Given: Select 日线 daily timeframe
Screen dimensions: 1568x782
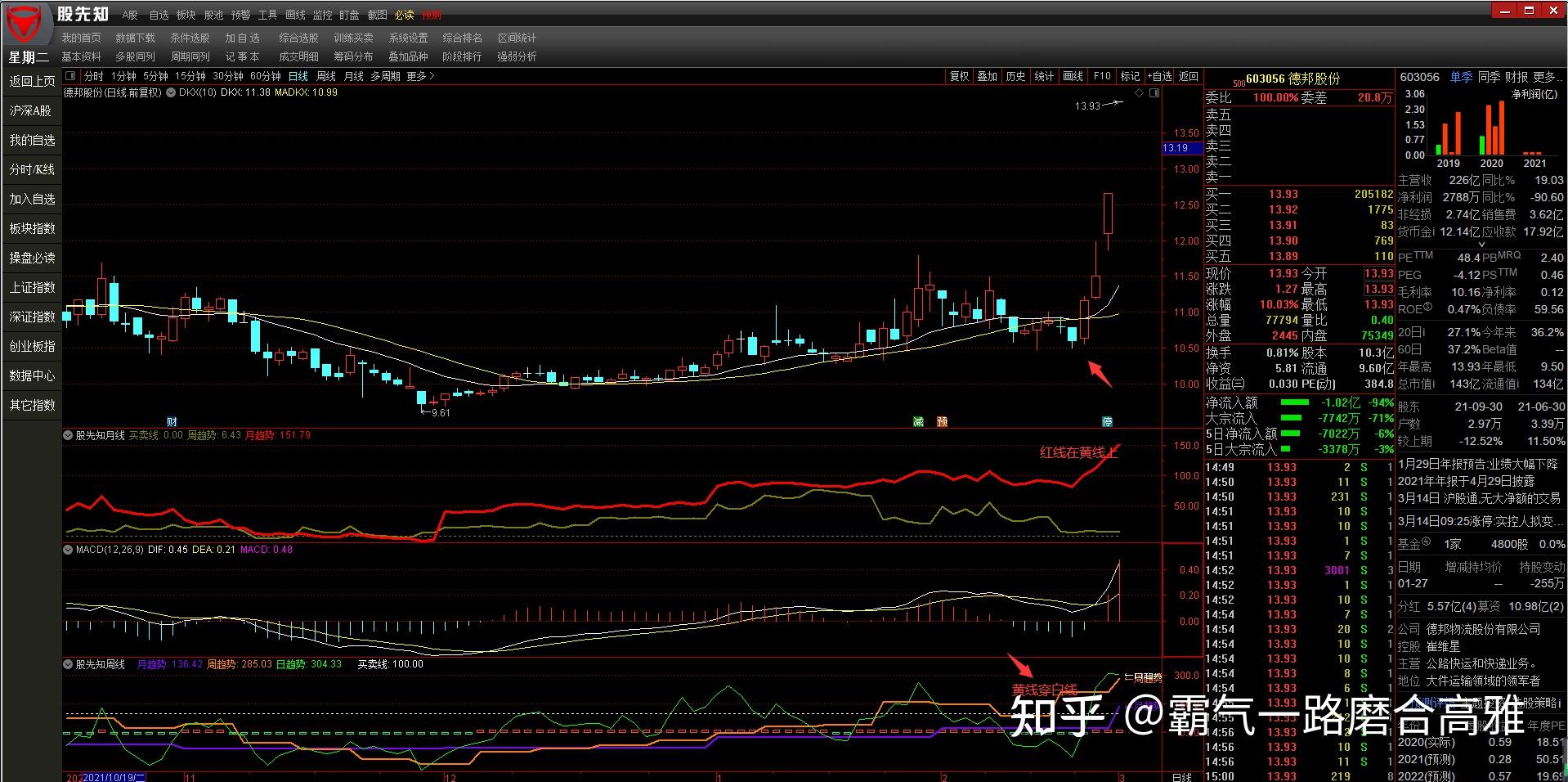Looking at the screenshot, I should 298,76.
